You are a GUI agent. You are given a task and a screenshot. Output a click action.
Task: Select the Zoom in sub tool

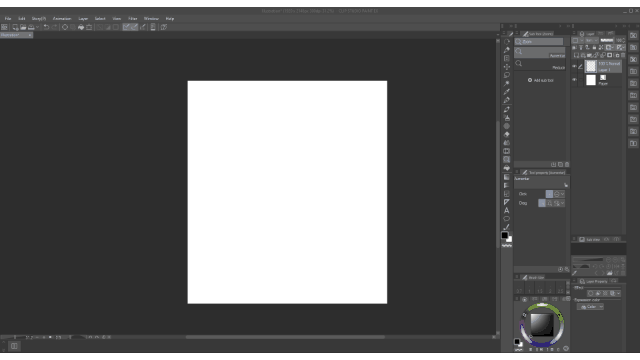[x=540, y=53]
